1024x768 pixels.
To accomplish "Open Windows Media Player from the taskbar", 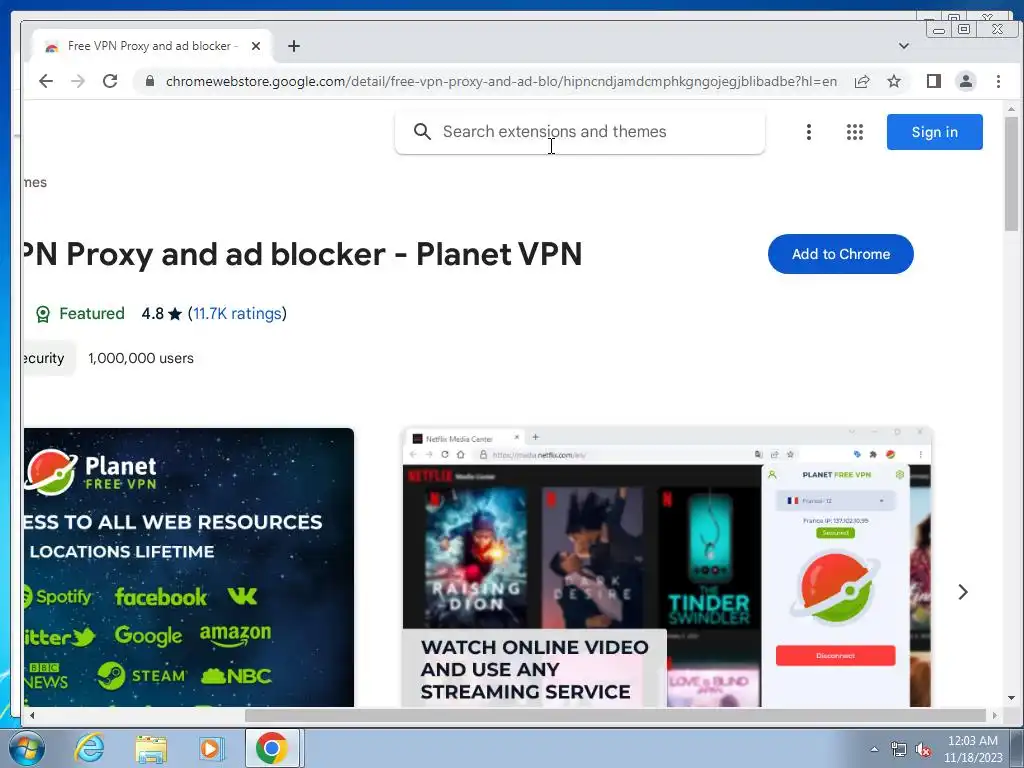I will (x=211, y=748).
